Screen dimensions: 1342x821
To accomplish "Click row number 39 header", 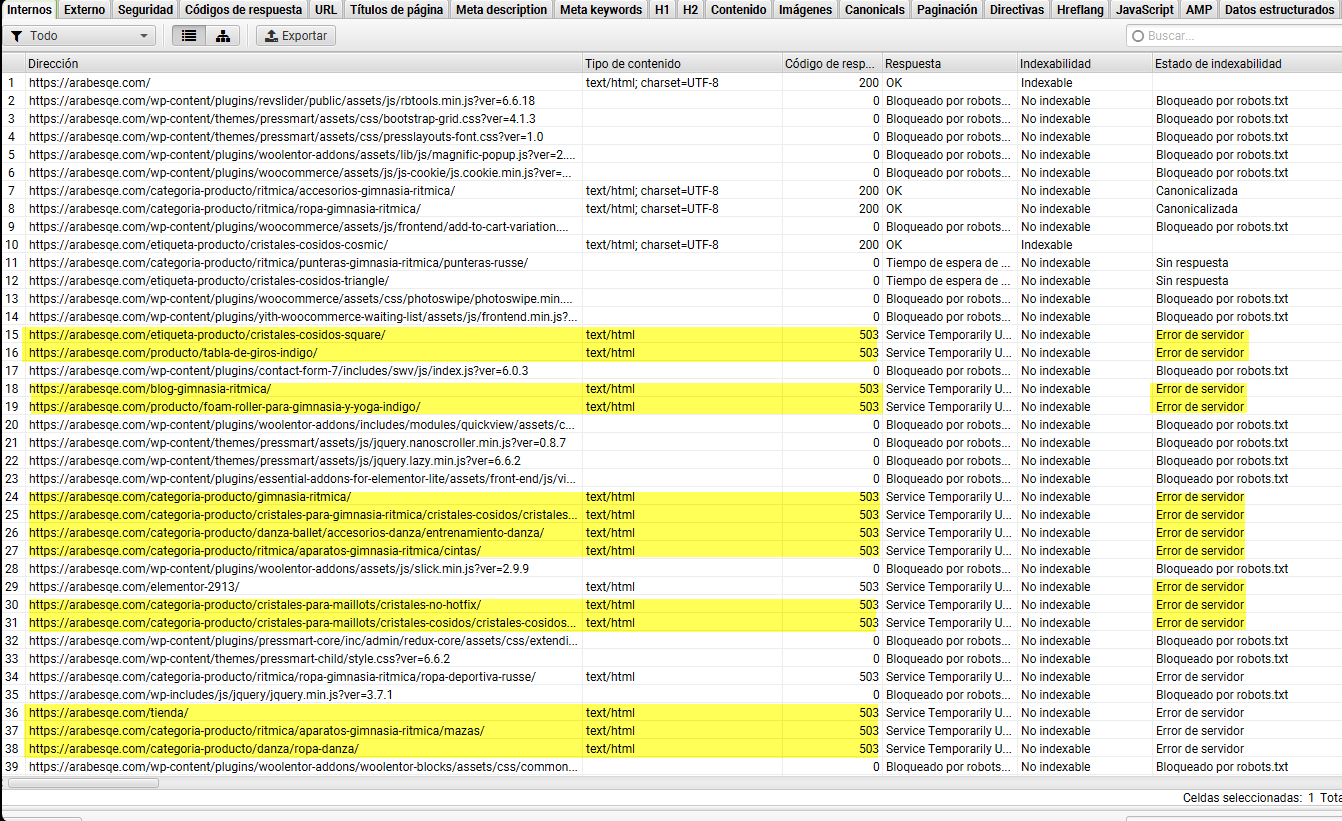I will 12,767.
